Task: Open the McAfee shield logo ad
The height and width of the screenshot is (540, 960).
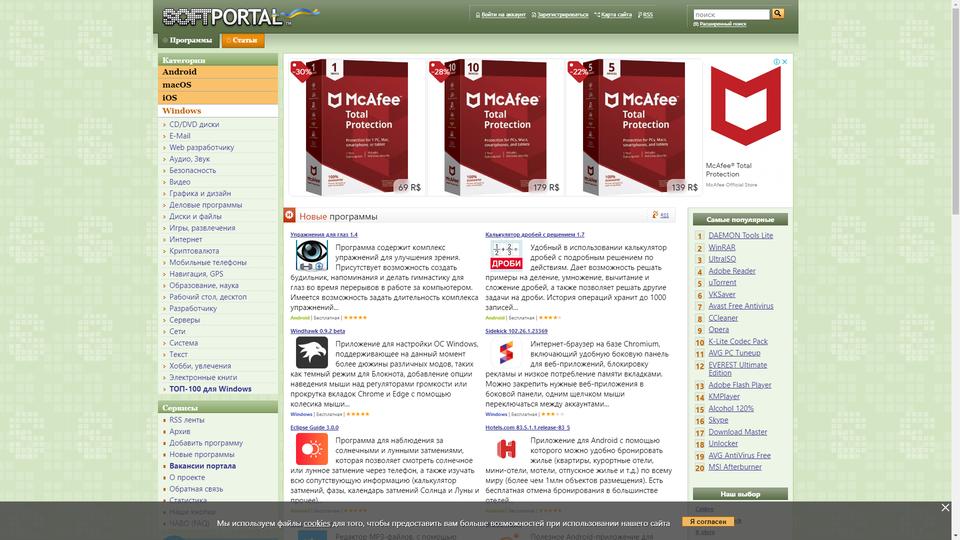Action: click(x=746, y=105)
